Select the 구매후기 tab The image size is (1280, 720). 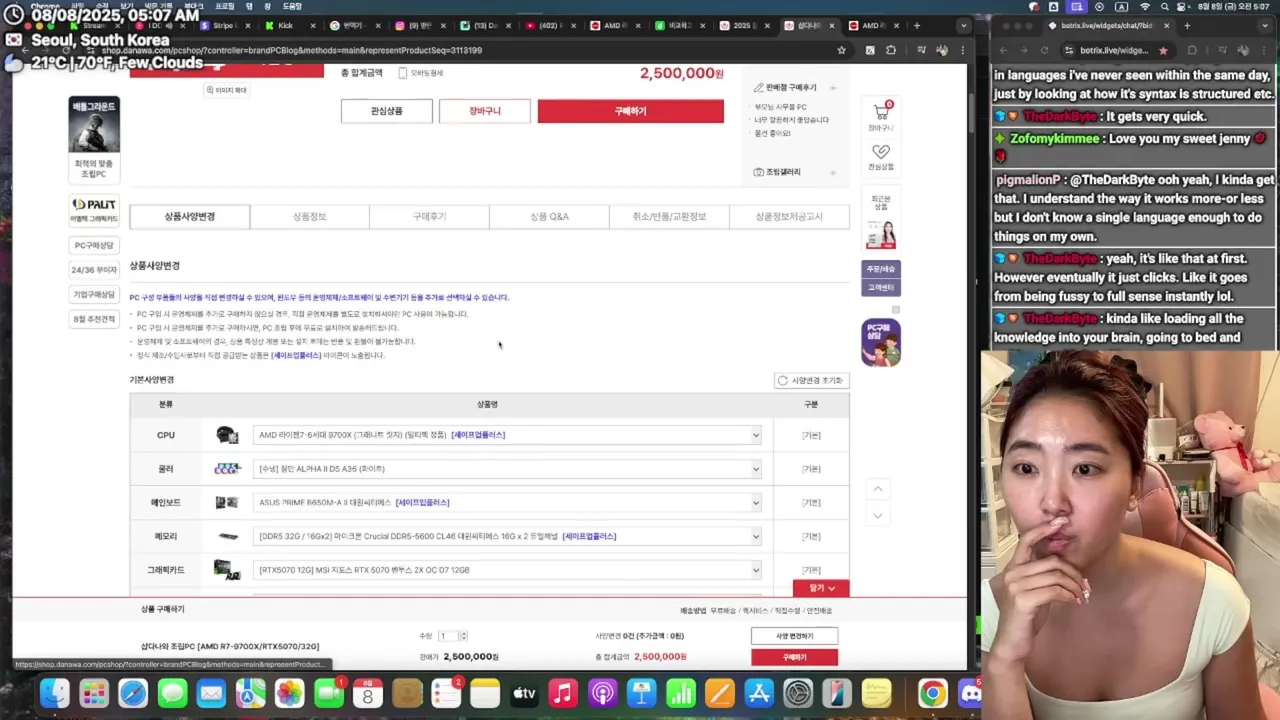429,217
